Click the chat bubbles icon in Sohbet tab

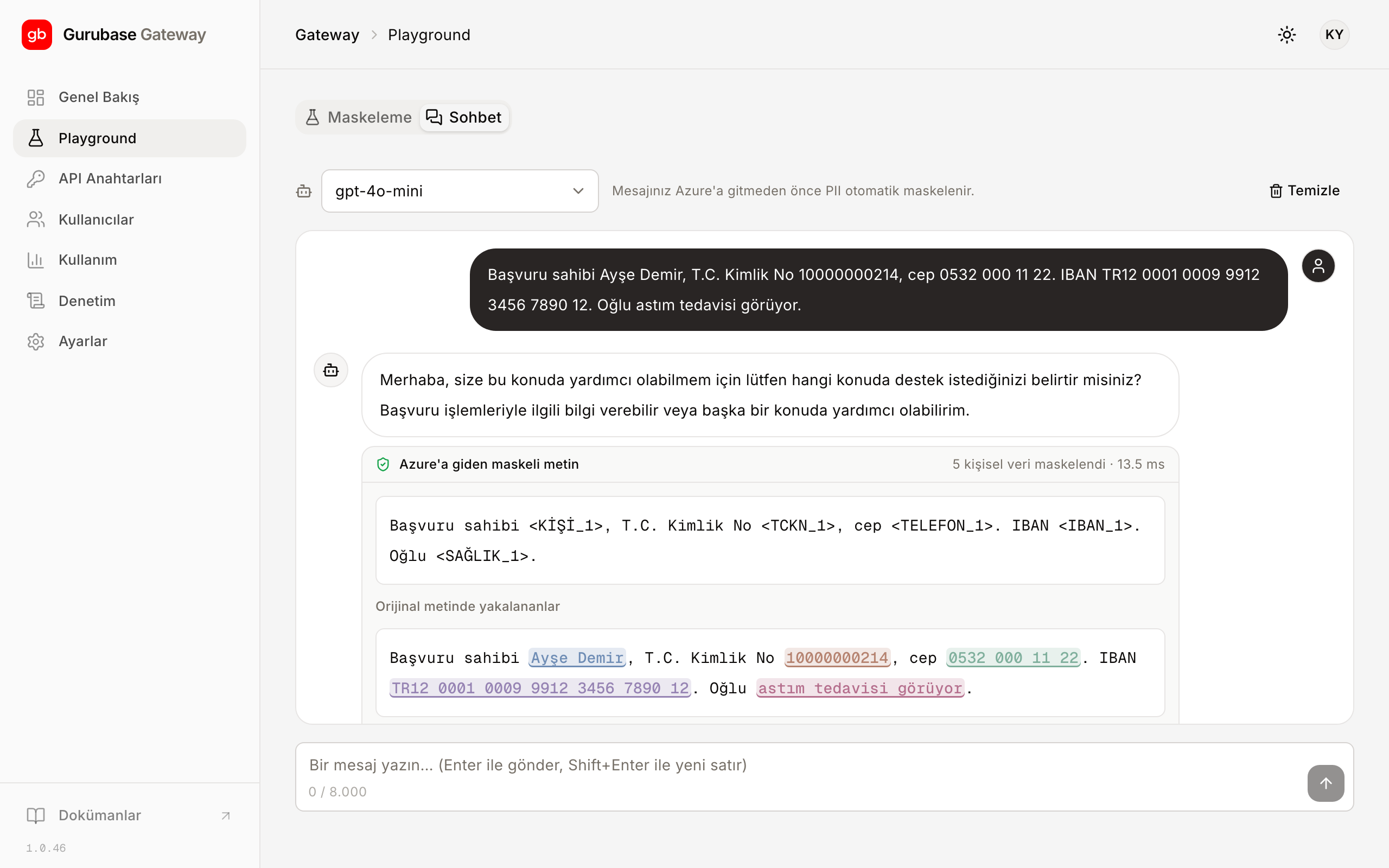[x=434, y=117]
